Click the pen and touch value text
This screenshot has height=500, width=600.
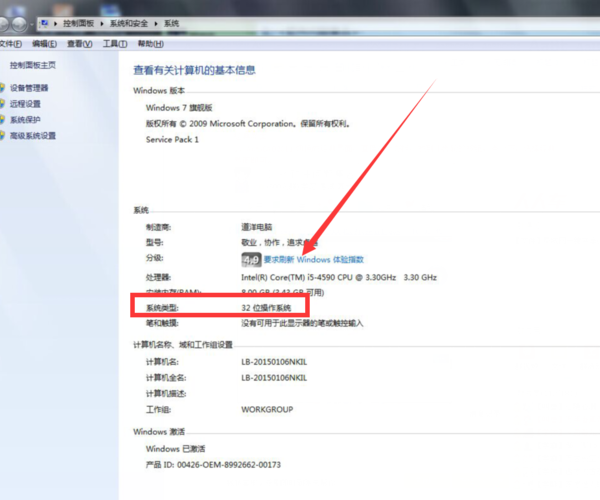click(302, 323)
